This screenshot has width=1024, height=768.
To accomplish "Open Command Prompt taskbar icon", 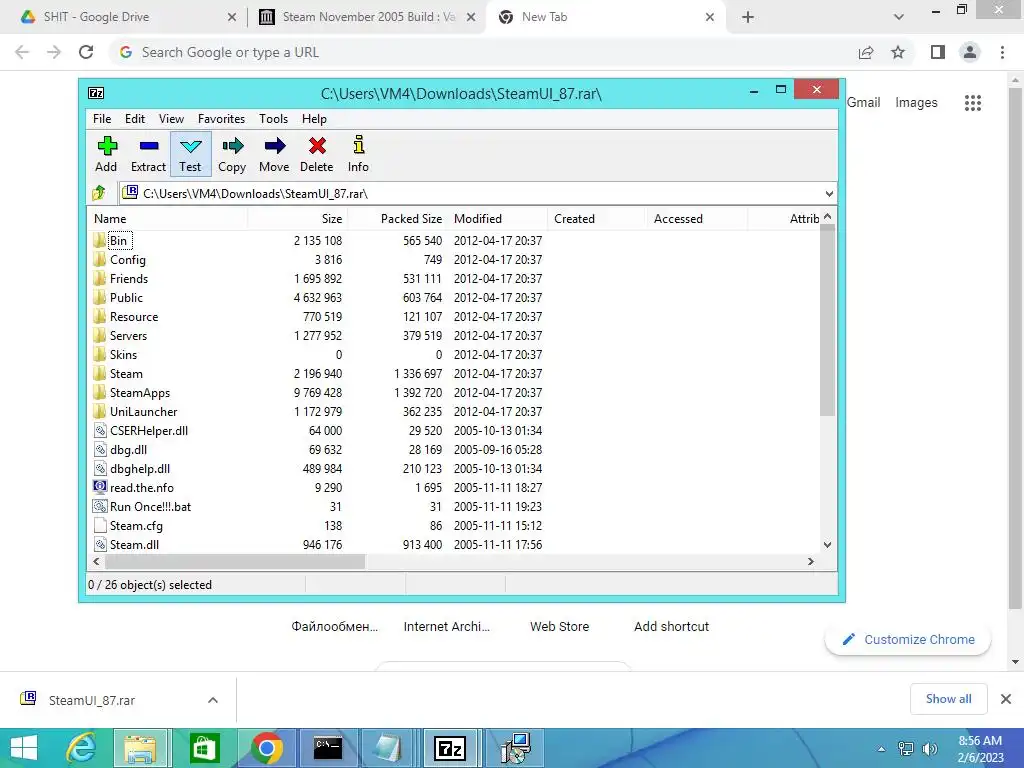I will (x=327, y=748).
